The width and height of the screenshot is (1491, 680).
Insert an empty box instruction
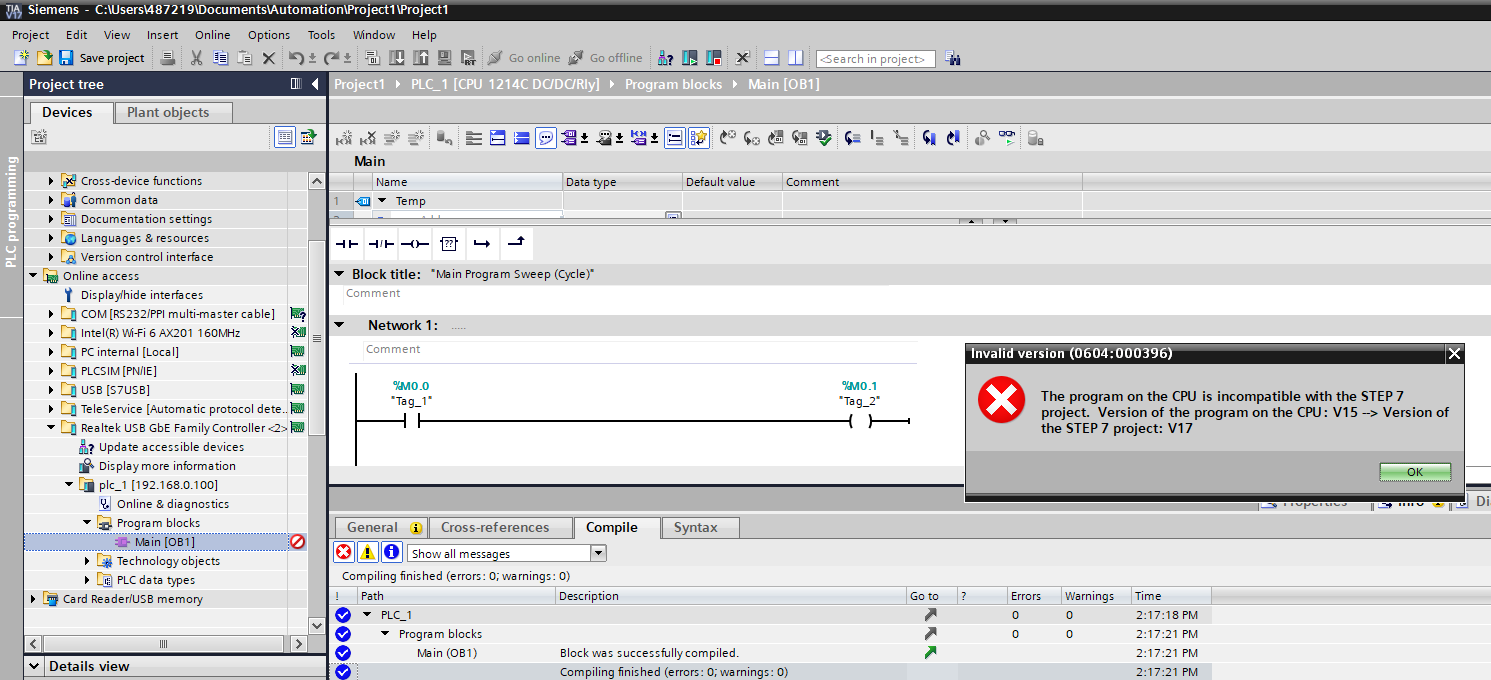pyautogui.click(x=449, y=244)
